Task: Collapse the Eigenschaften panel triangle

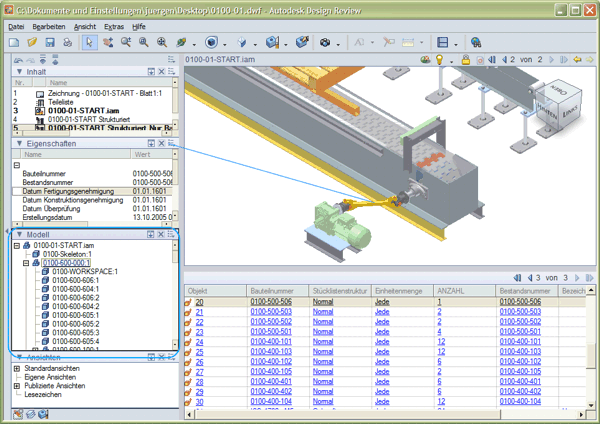Action: [x=19, y=144]
